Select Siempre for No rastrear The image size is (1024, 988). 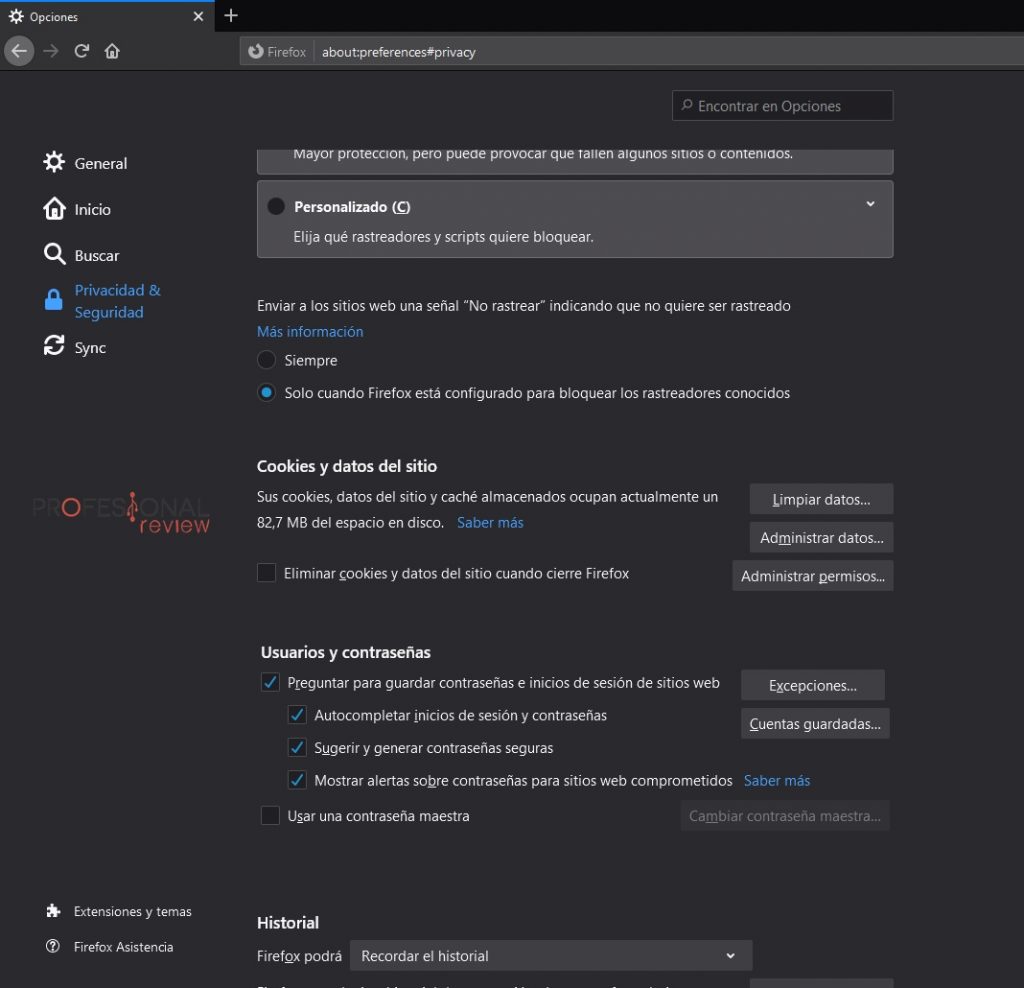[266, 360]
